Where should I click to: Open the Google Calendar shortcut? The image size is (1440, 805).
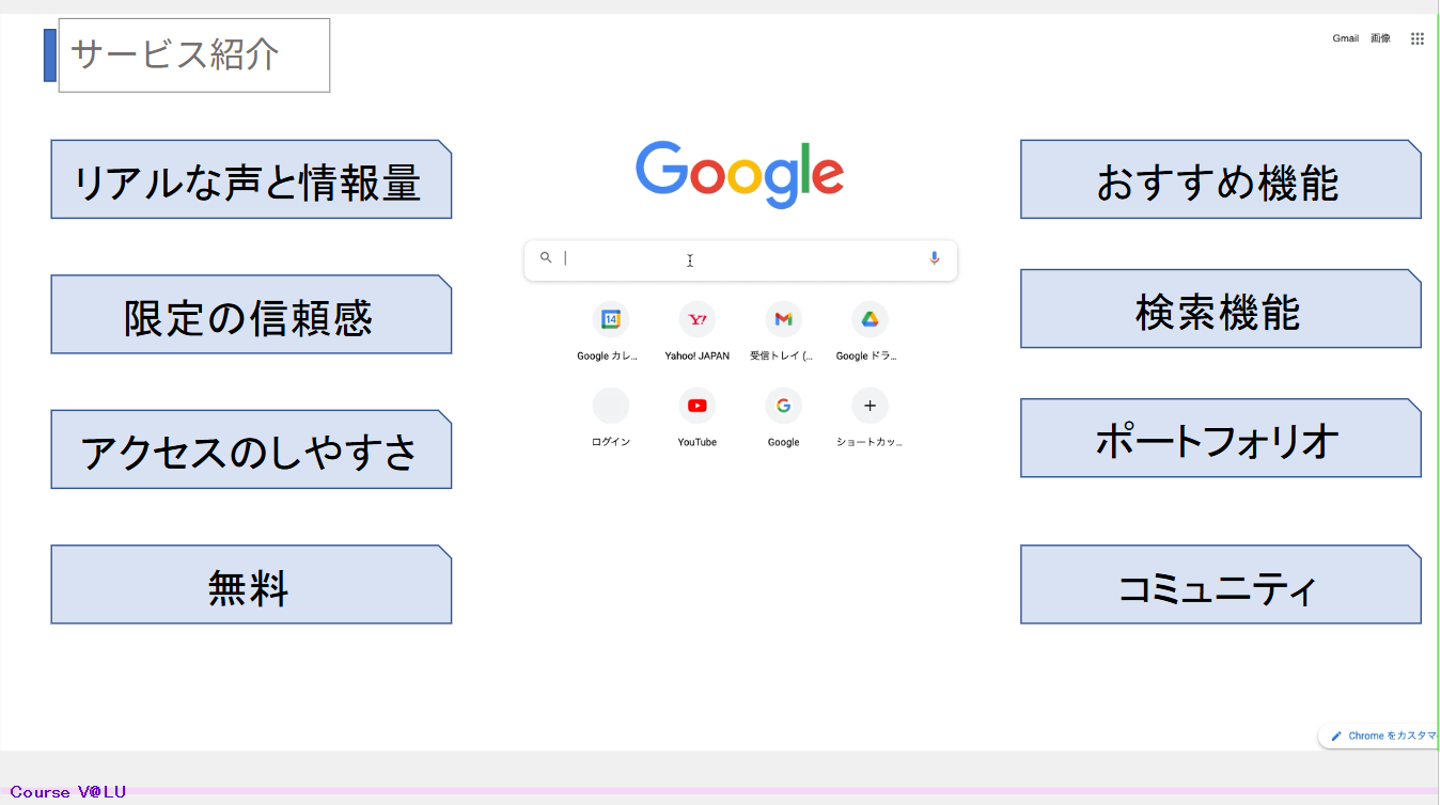[610, 319]
